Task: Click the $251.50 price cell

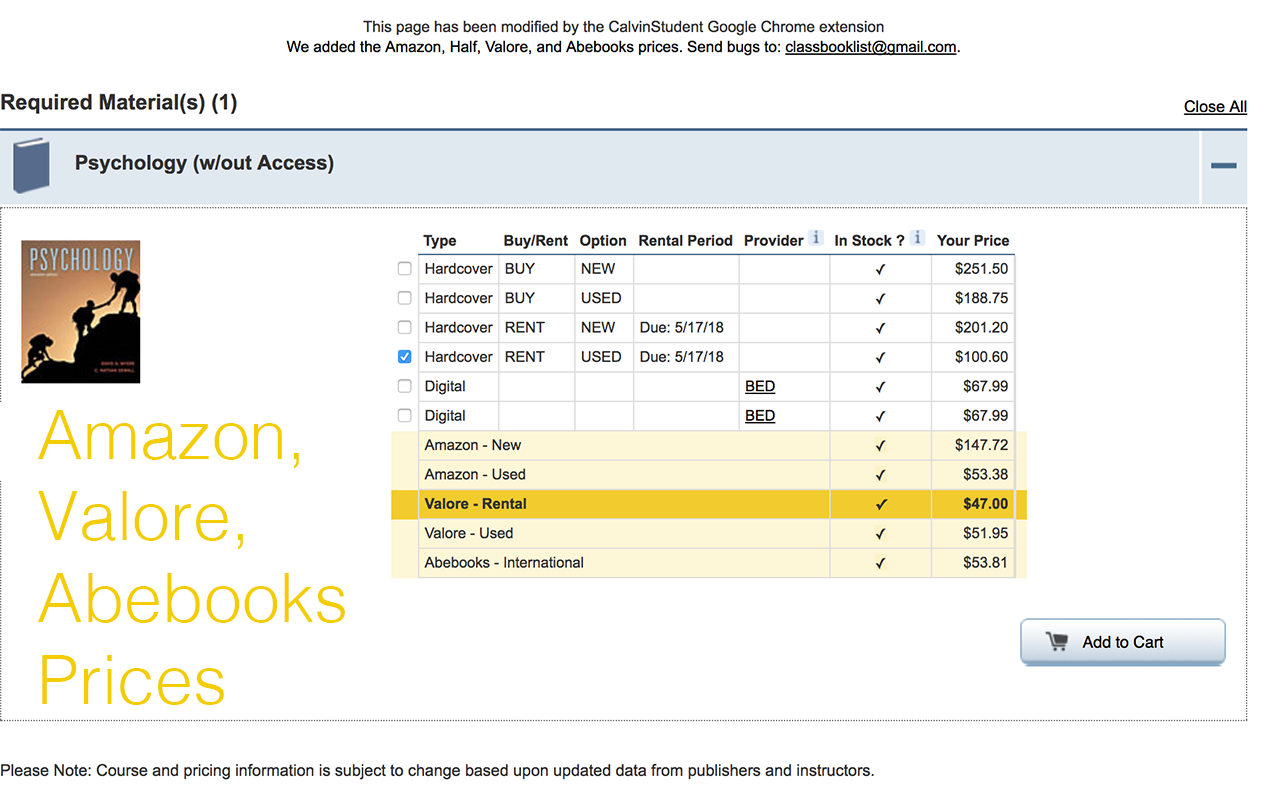Action: coord(972,269)
